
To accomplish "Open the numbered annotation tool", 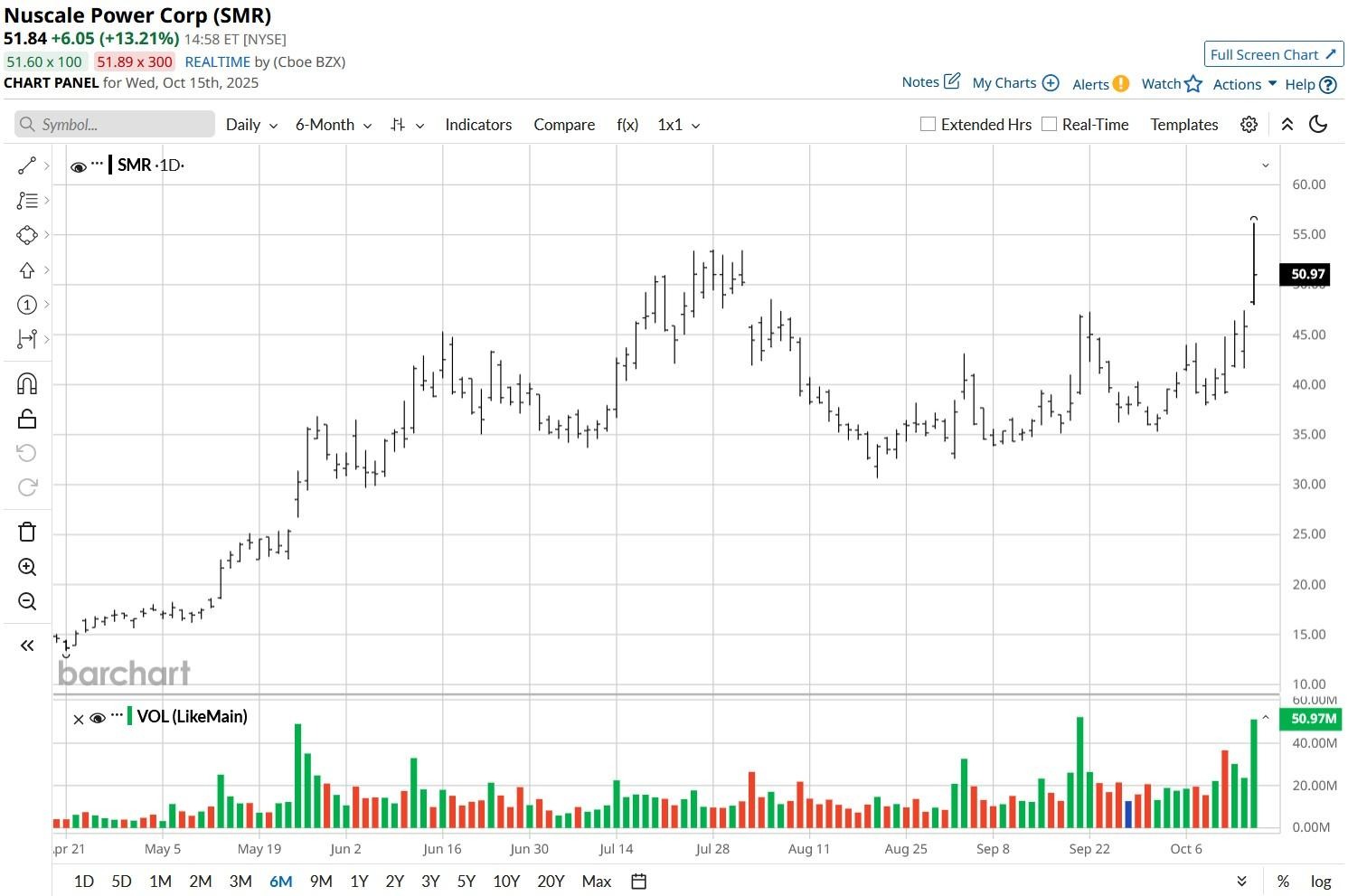I will click(27, 305).
